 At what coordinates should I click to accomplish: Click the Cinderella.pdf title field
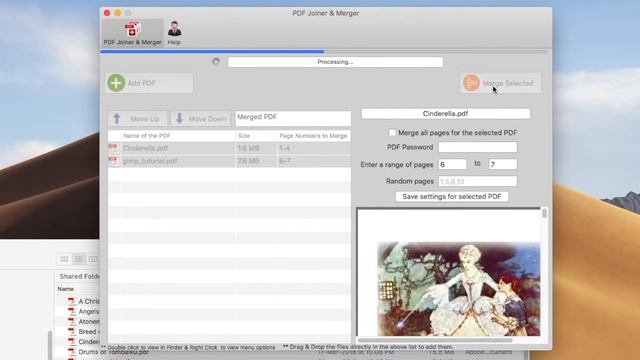[x=446, y=113]
